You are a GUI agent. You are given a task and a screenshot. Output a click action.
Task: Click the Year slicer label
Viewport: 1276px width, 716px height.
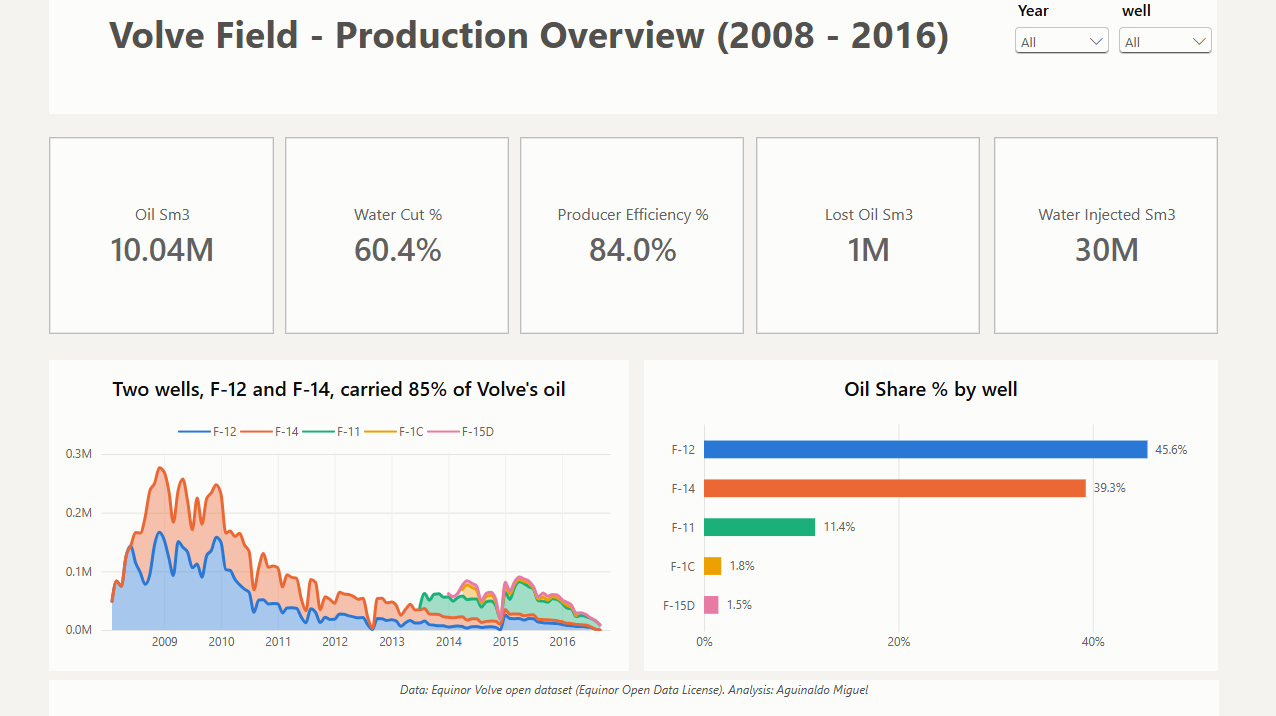coord(1033,11)
